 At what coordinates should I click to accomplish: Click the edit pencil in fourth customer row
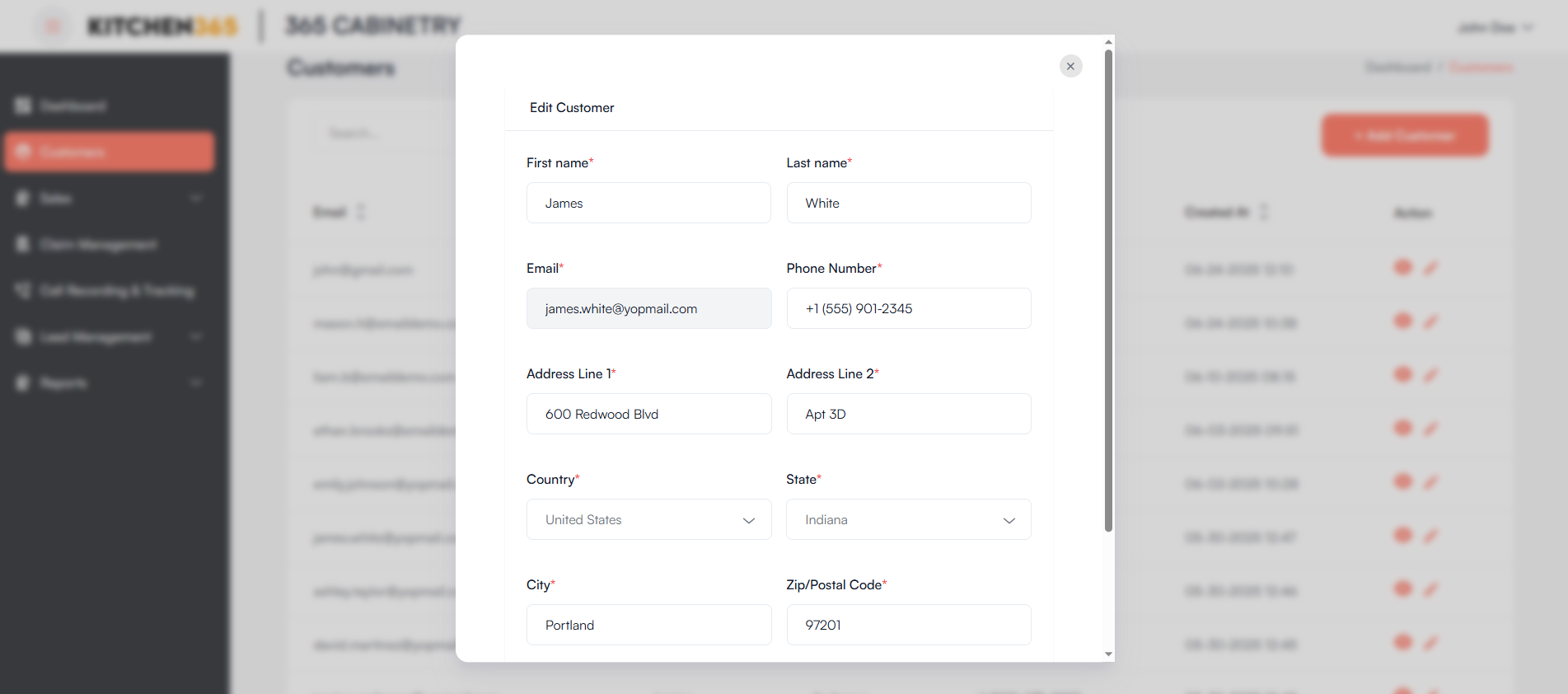[x=1431, y=428]
